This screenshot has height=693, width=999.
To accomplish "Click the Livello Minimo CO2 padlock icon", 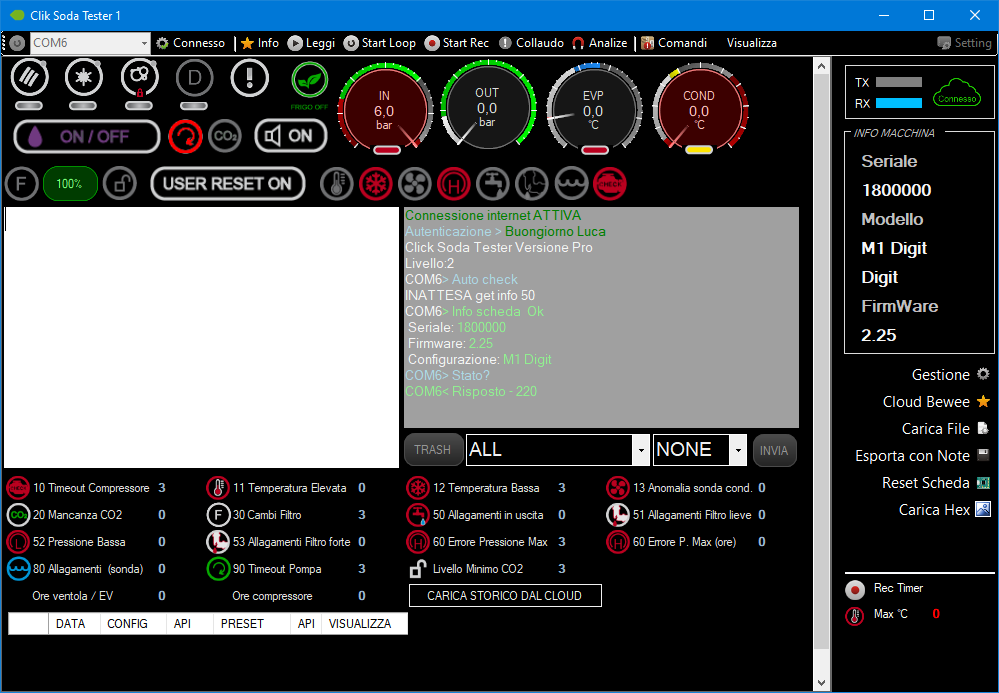I will [417, 569].
